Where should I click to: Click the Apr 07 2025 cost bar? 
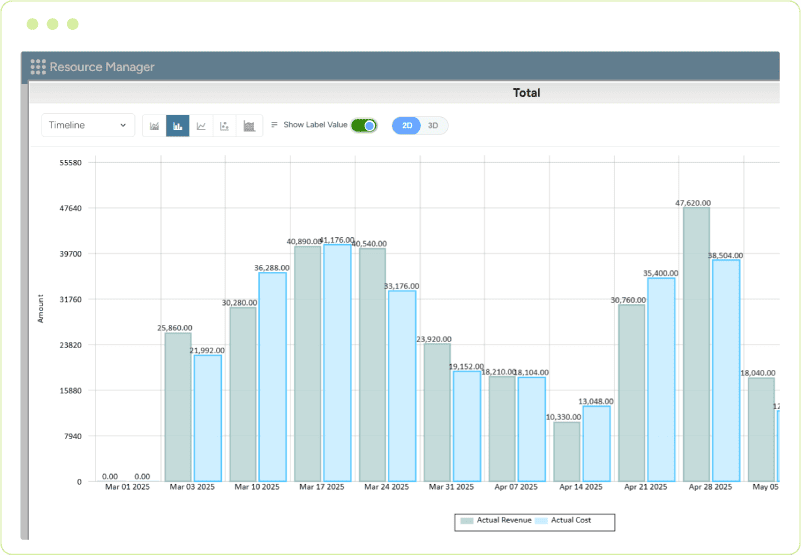pyautogui.click(x=532, y=429)
